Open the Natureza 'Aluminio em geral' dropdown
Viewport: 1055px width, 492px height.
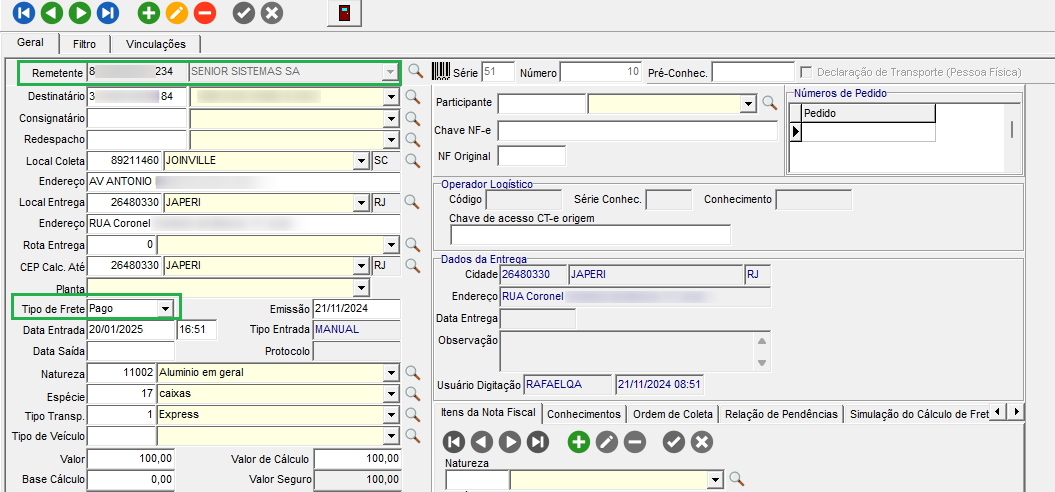coord(391,373)
